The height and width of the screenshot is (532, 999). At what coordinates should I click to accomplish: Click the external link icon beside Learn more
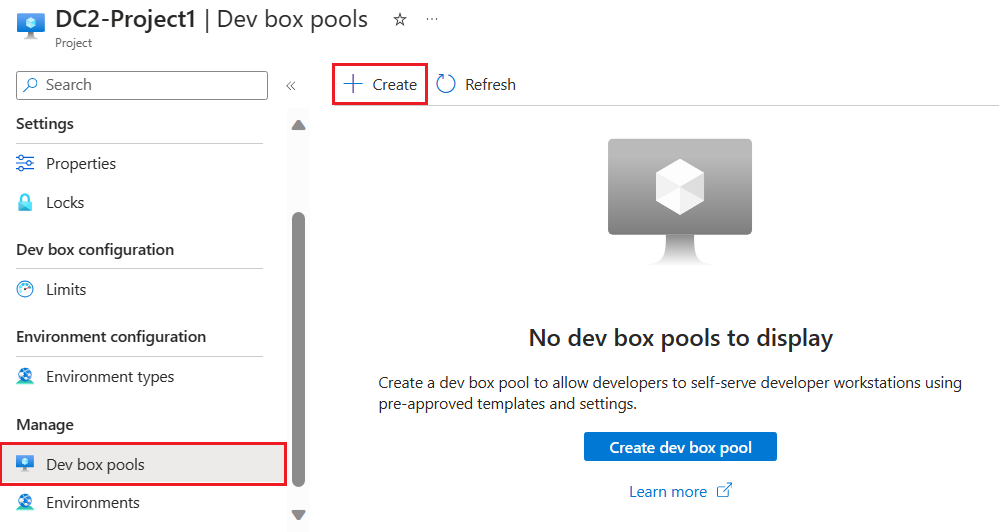point(724,491)
